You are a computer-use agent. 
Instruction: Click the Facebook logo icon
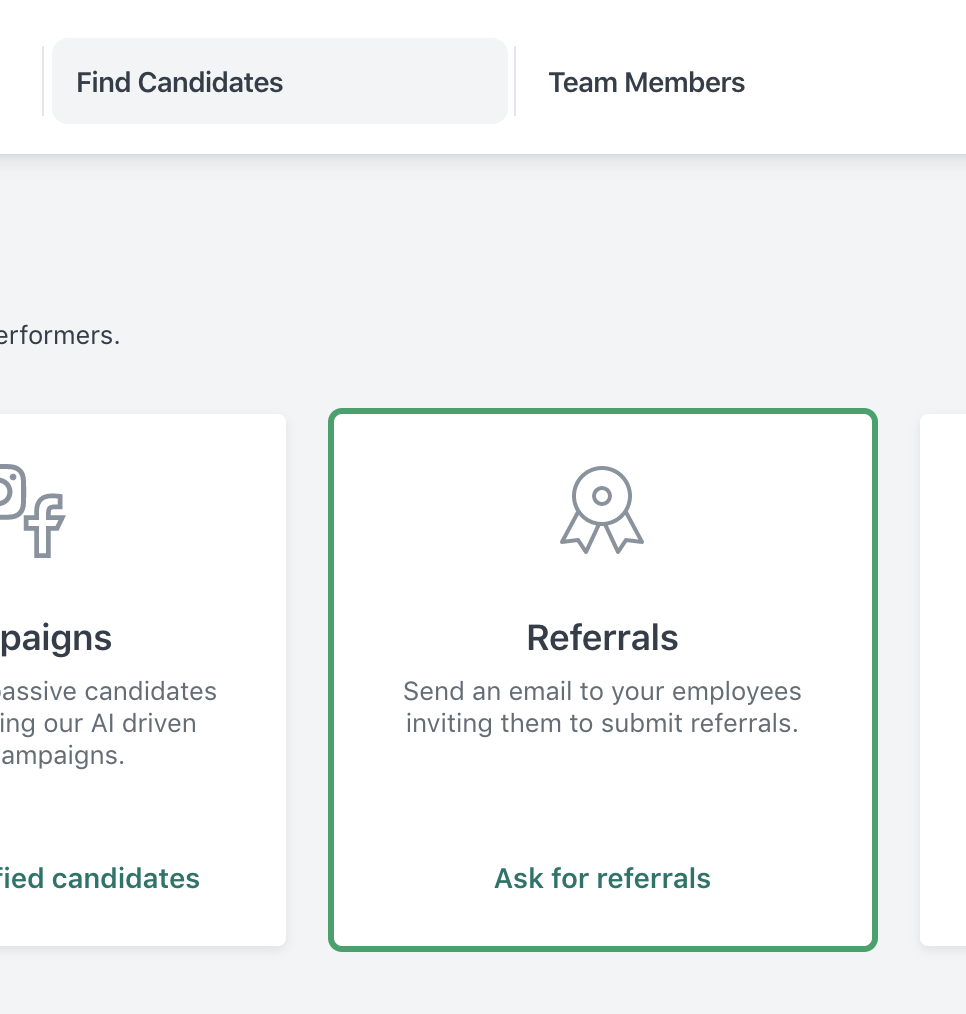45,525
